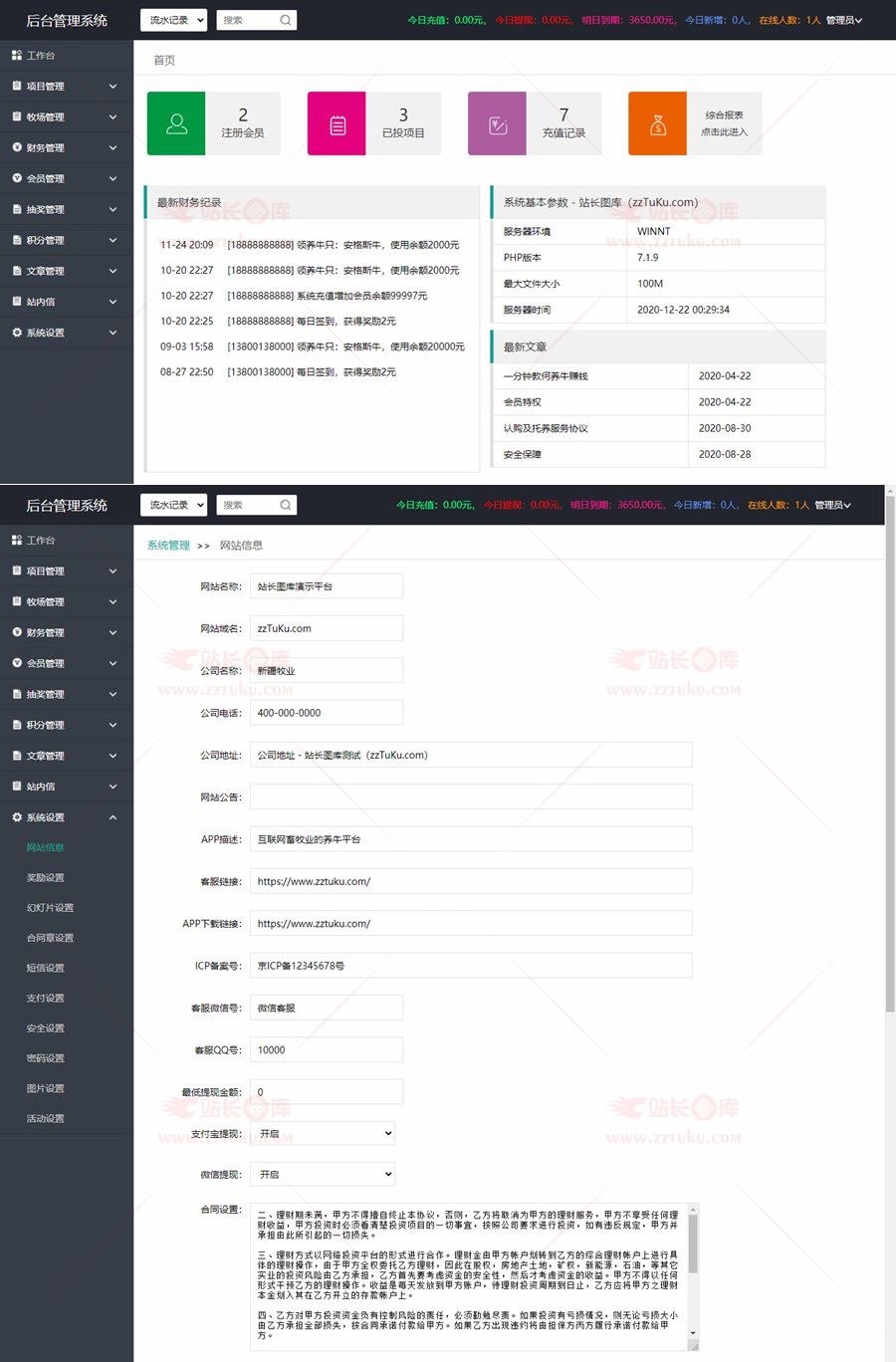
Task: Open 管理员 account menu on 网站信息 screen
Action: click(833, 505)
